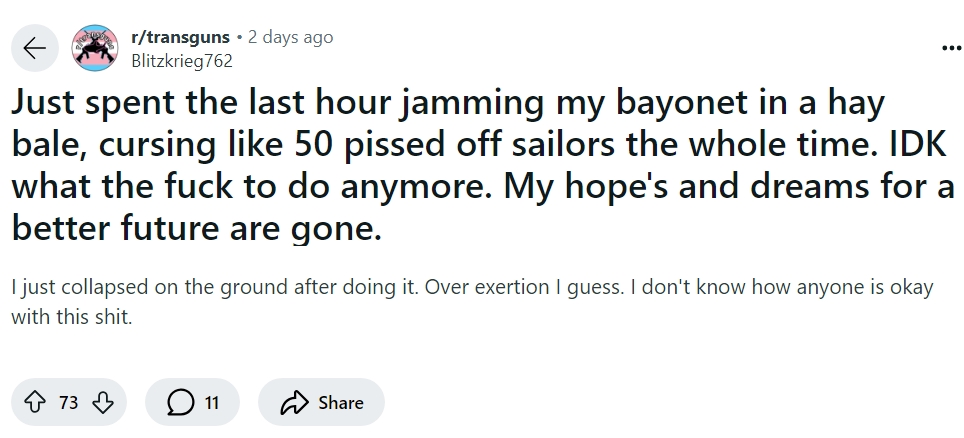The height and width of the screenshot is (438, 964).
Task: Open the three-dot post options menu
Action: (x=950, y=46)
